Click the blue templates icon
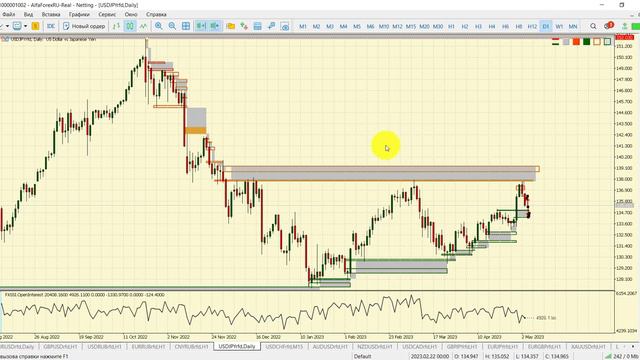This screenshot has width=640, height=360. pyautogui.click(x=258, y=26)
